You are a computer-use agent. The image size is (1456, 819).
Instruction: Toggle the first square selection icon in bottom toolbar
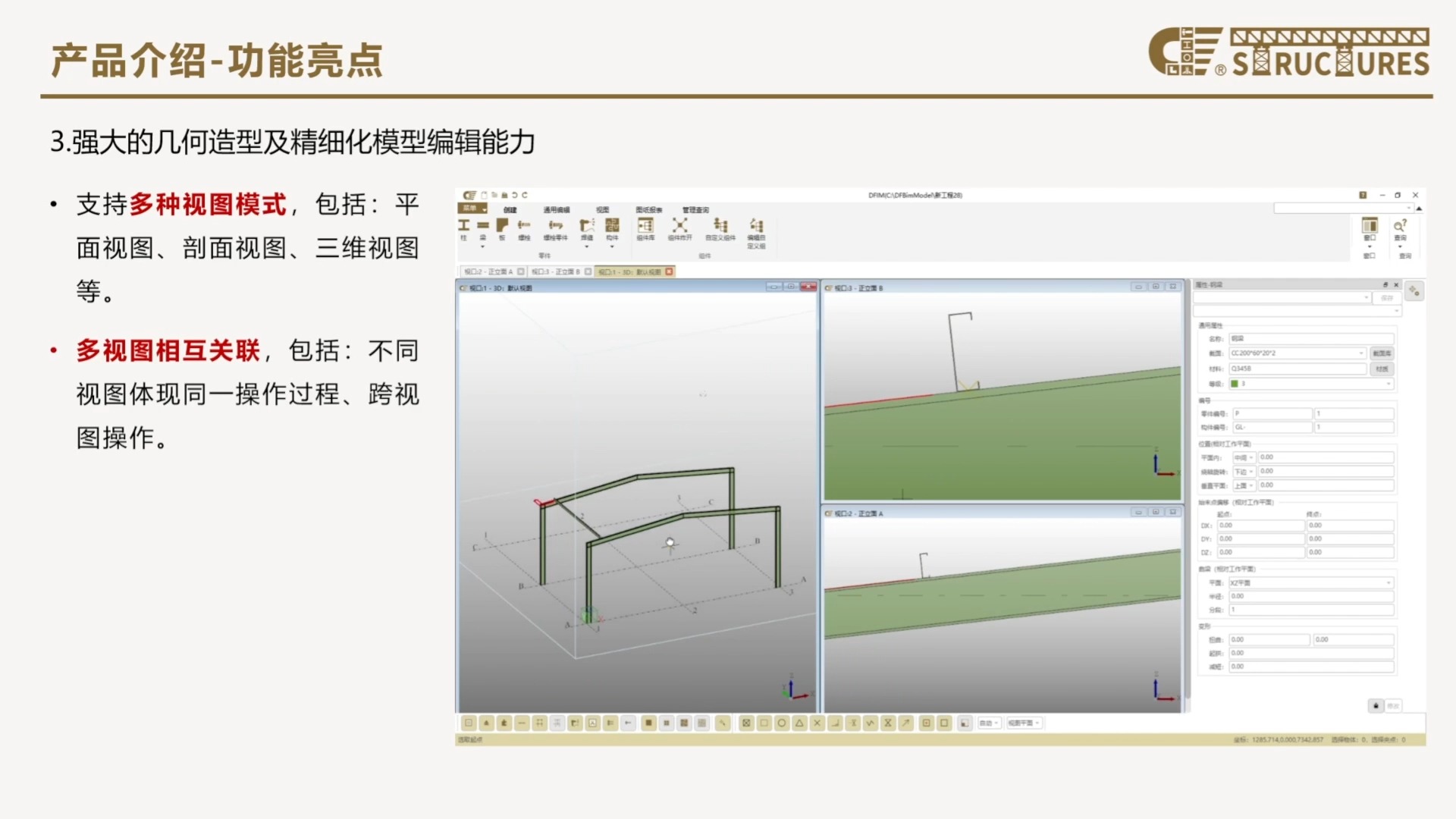point(469,723)
